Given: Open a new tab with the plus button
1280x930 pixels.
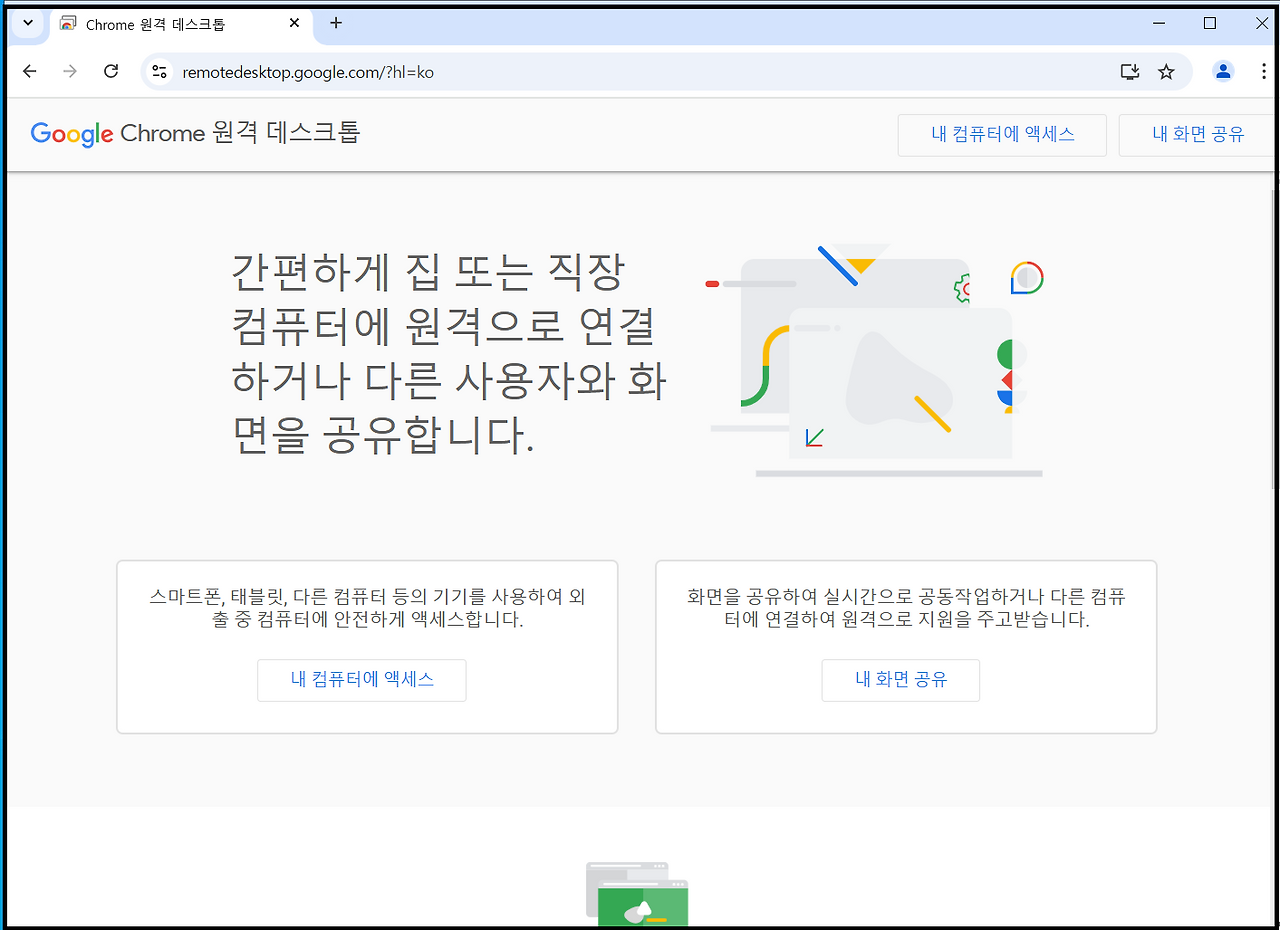Looking at the screenshot, I should point(336,23).
